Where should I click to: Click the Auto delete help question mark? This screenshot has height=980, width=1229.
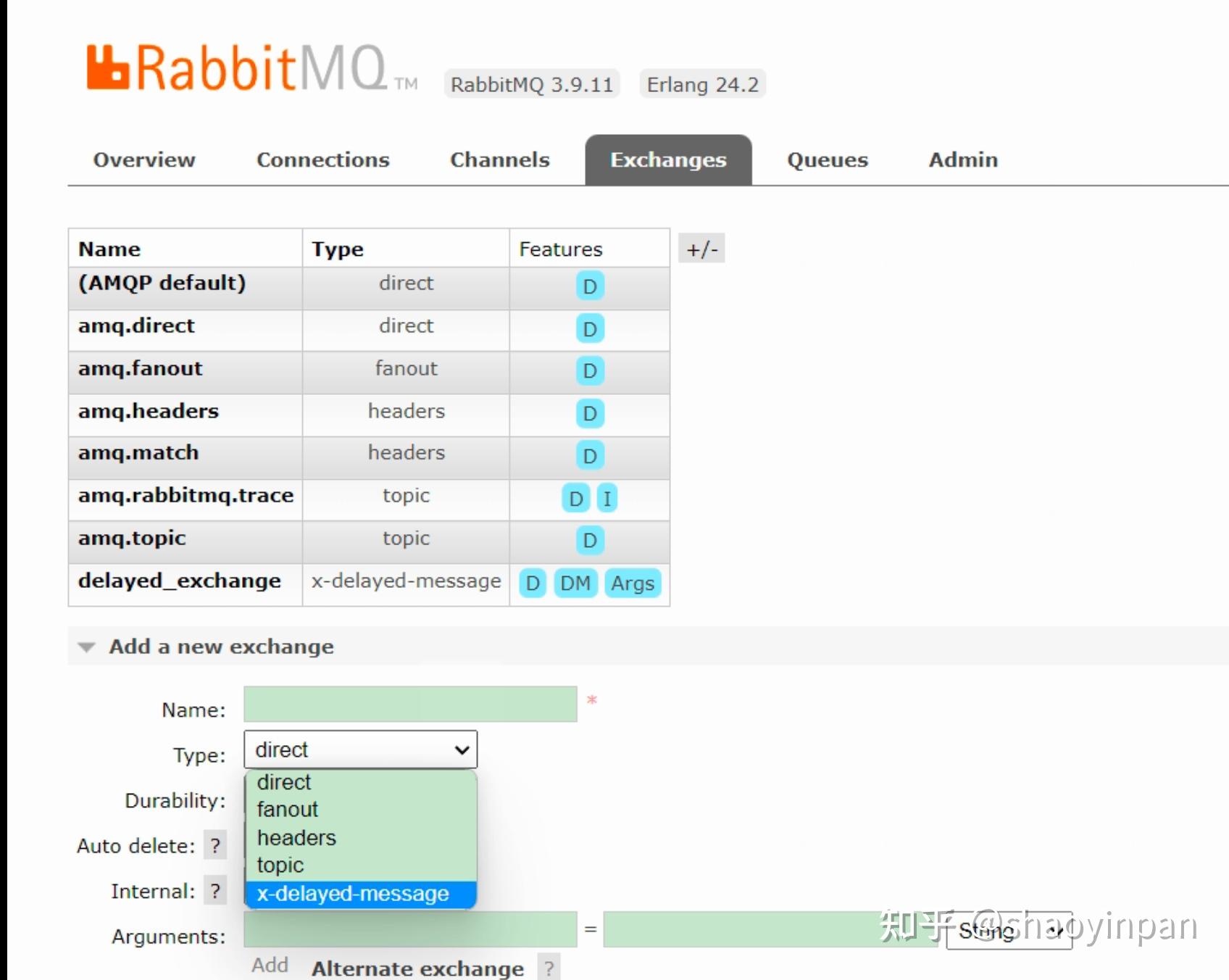[x=215, y=845]
